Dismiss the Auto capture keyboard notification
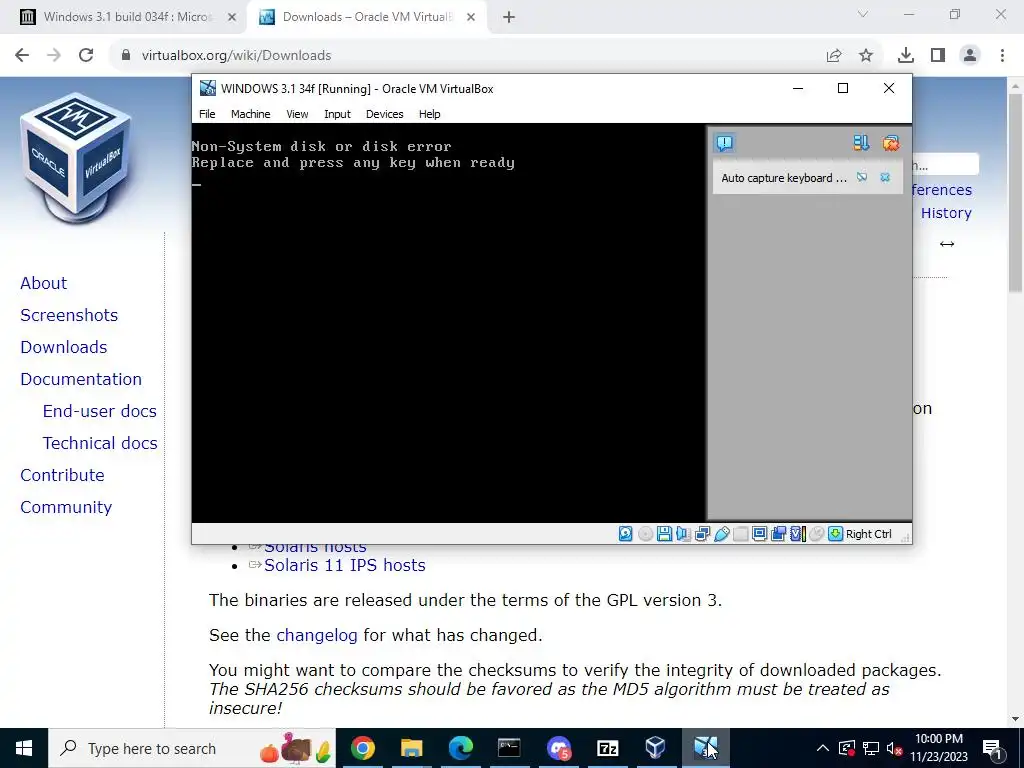 click(885, 177)
